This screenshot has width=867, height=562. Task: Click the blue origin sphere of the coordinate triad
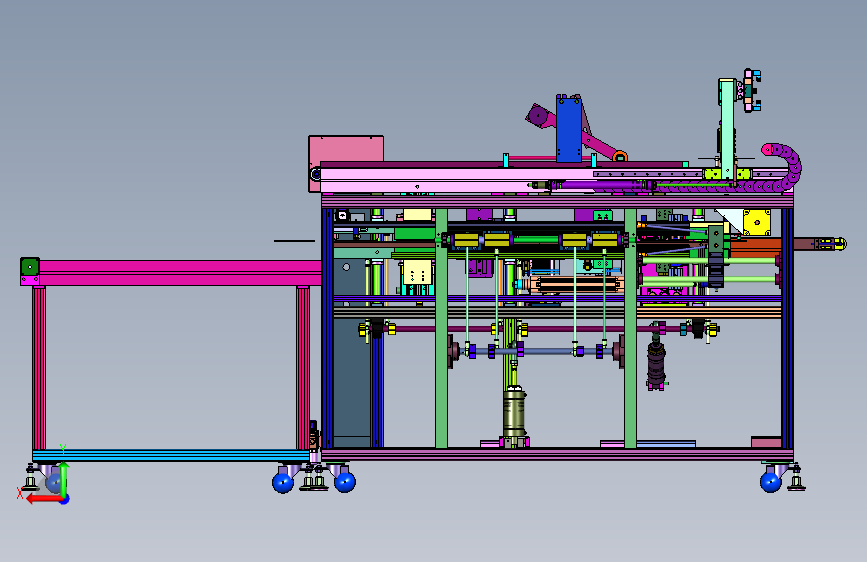(x=65, y=499)
